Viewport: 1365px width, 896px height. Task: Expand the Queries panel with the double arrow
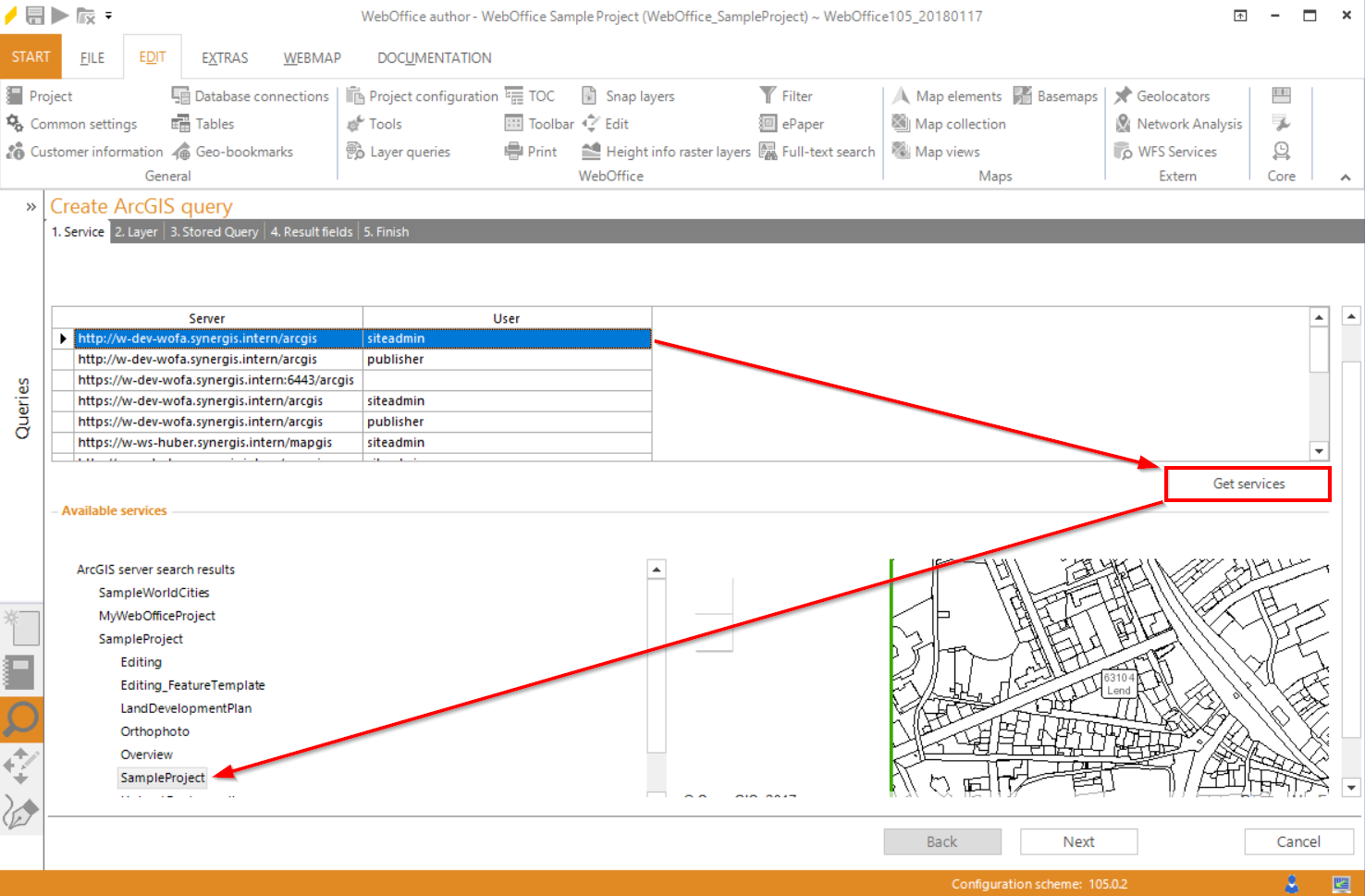click(31, 206)
